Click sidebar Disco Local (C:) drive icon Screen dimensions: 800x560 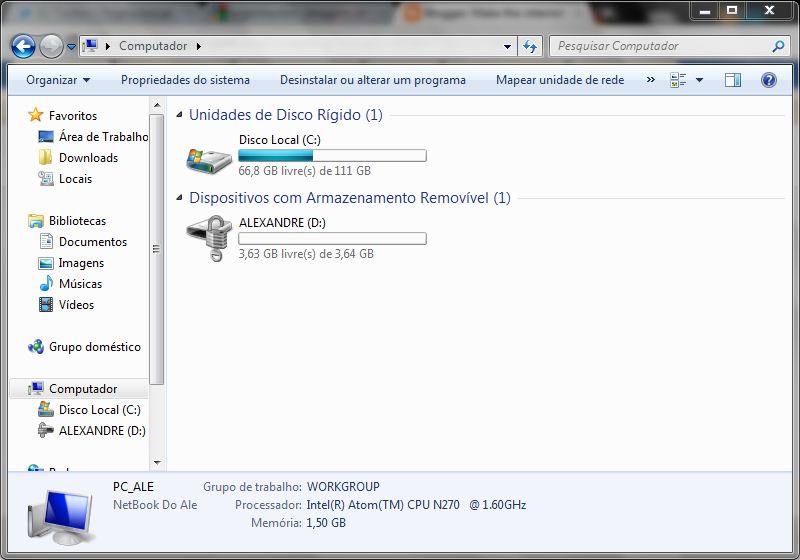tap(46, 409)
